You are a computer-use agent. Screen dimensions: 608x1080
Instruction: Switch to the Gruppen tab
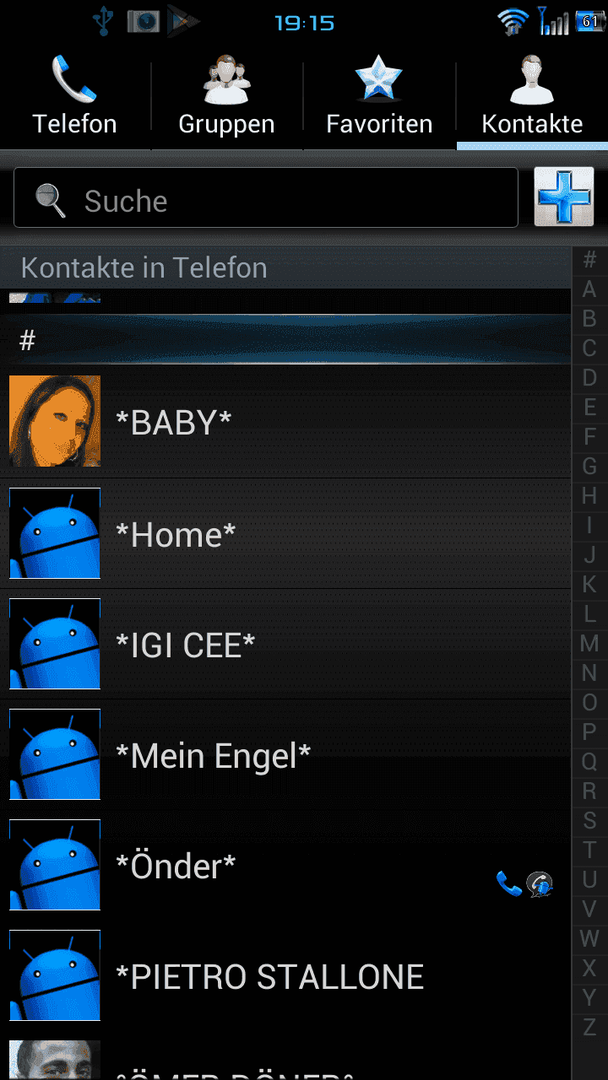tap(227, 95)
